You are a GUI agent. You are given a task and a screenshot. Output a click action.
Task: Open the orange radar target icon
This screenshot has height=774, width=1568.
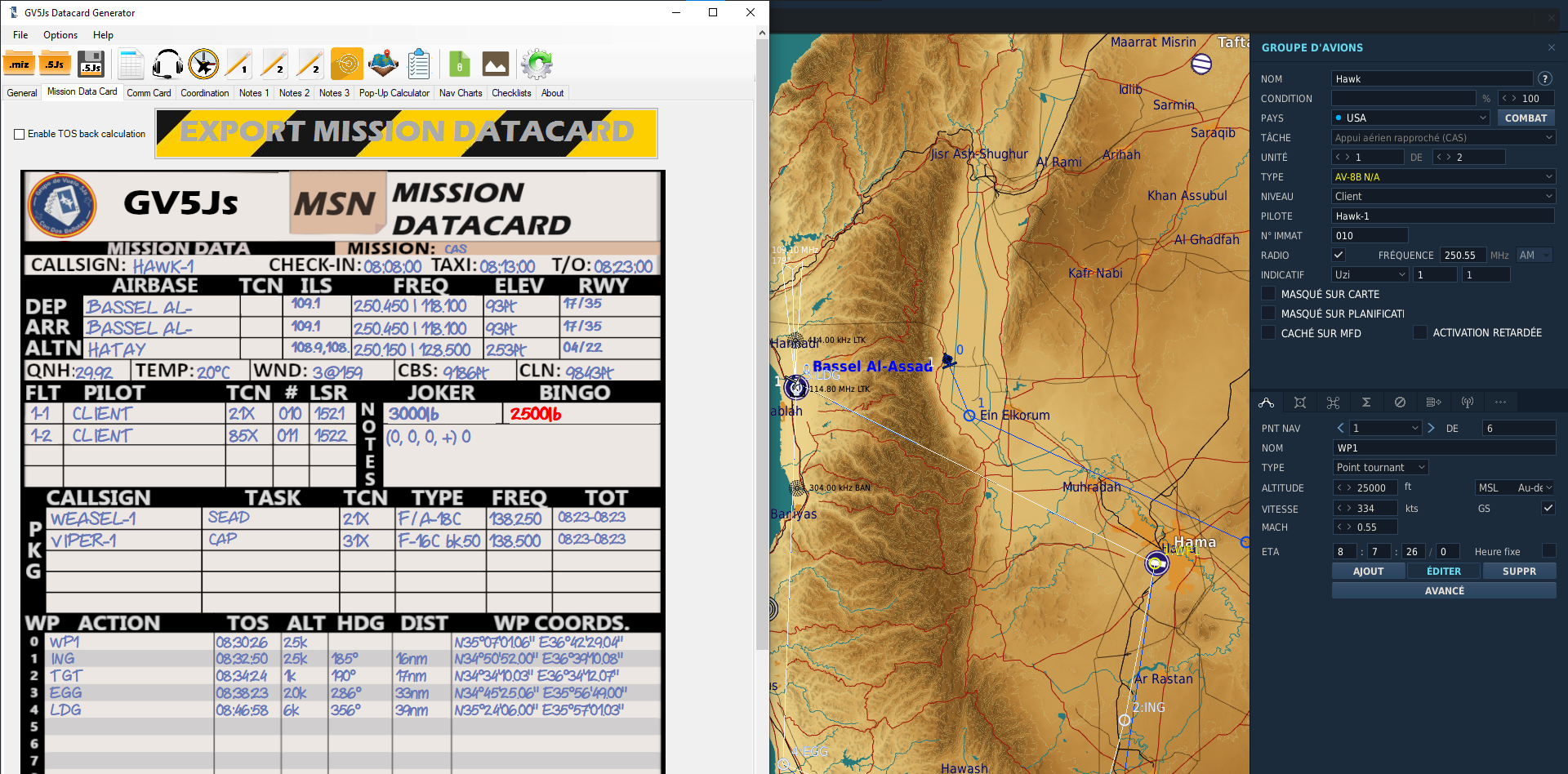pos(347,64)
